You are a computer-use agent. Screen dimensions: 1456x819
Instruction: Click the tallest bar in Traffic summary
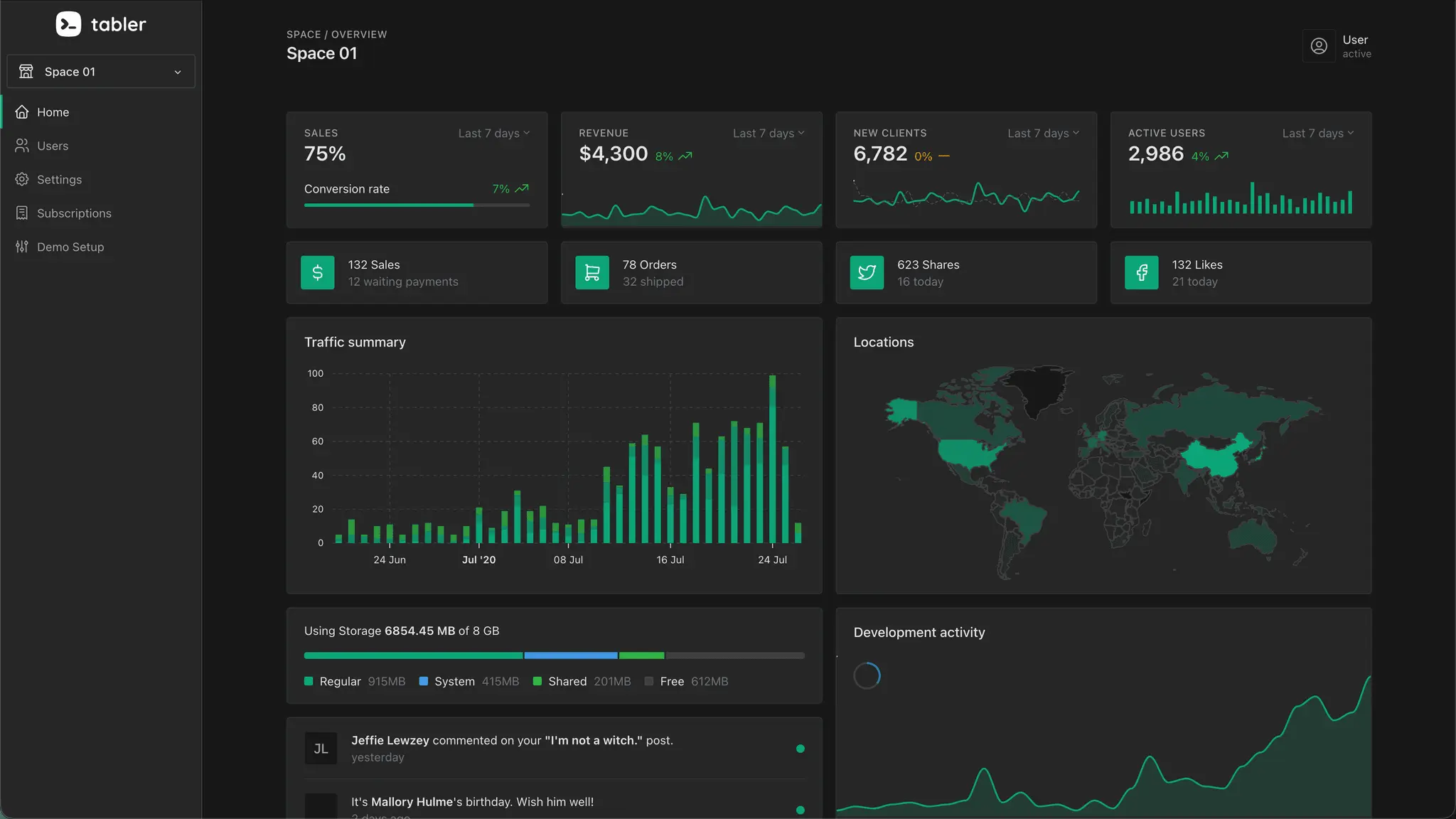(773, 459)
